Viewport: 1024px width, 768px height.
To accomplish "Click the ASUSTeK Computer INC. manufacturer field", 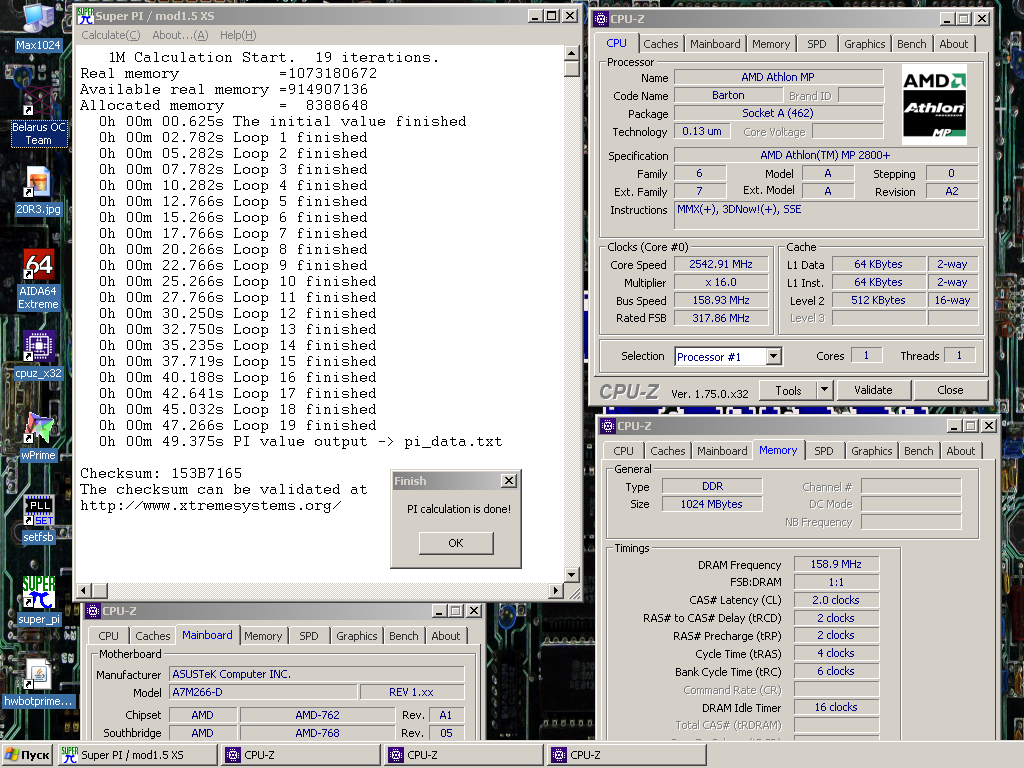I will tap(317, 674).
